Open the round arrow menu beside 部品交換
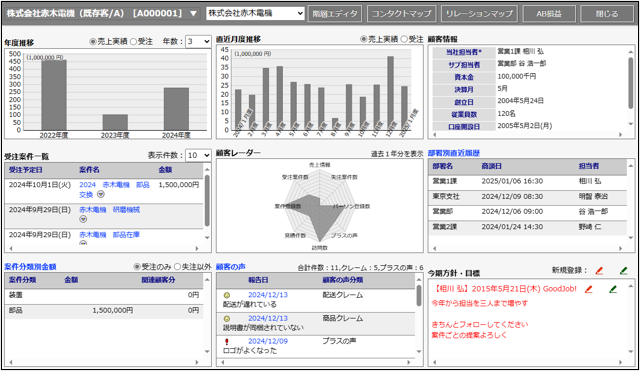640x371 pixels. coord(101,195)
